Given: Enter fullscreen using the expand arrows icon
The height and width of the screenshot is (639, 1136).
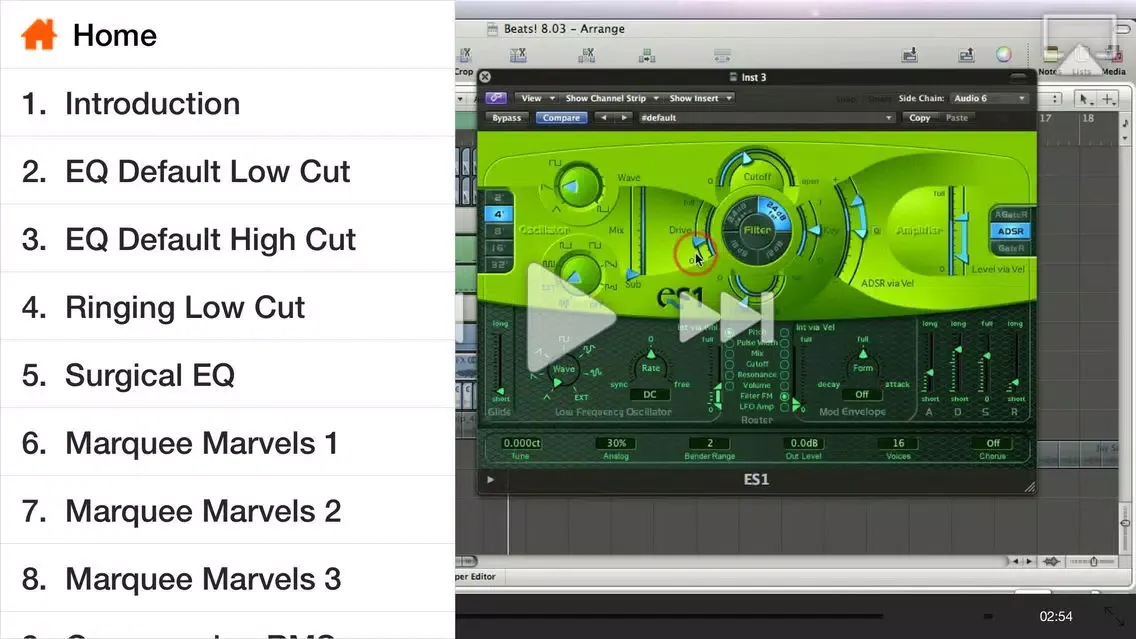Looking at the screenshot, I should click(1114, 617).
